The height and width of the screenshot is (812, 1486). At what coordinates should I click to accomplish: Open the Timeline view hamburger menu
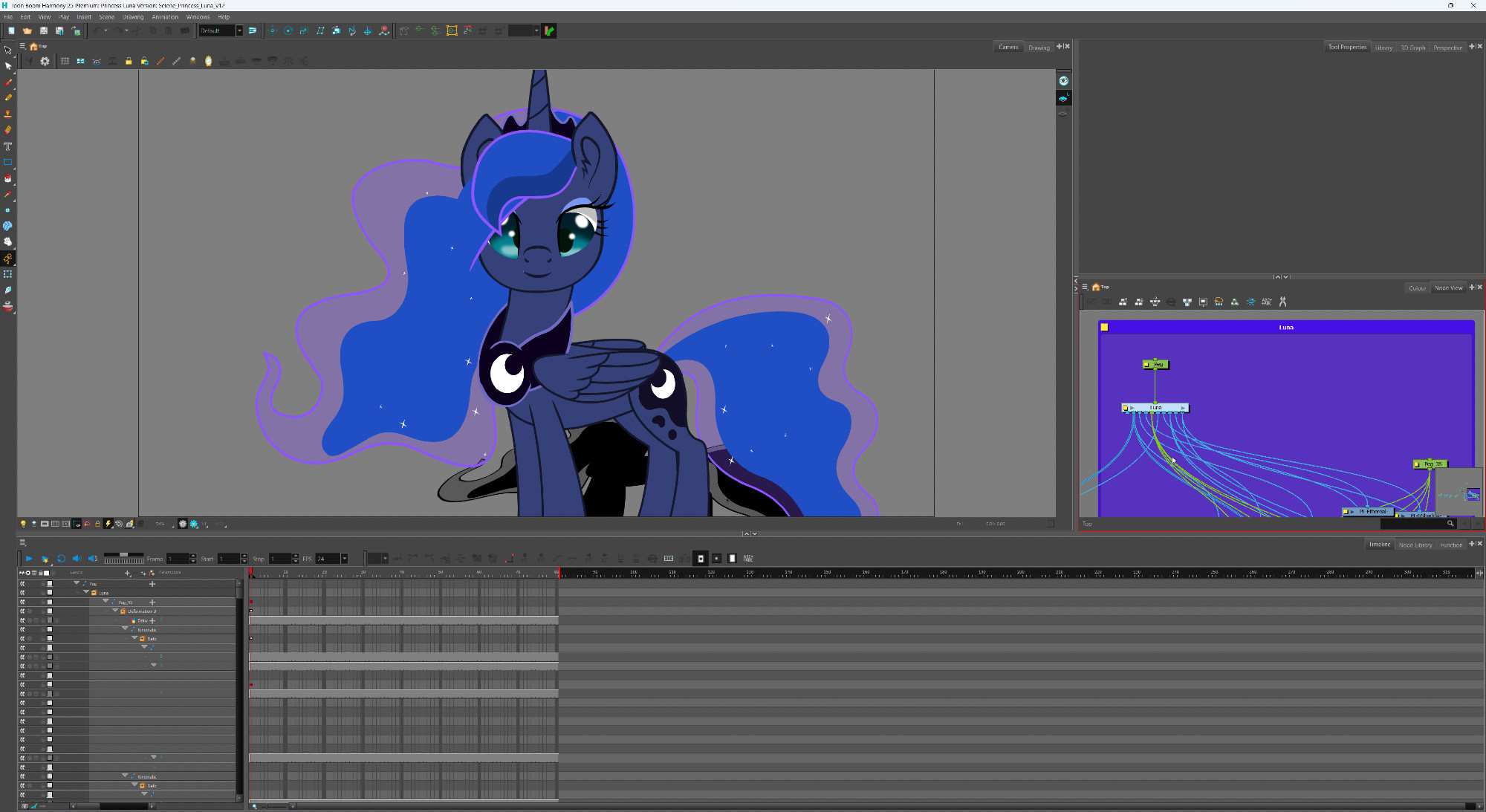click(22, 543)
